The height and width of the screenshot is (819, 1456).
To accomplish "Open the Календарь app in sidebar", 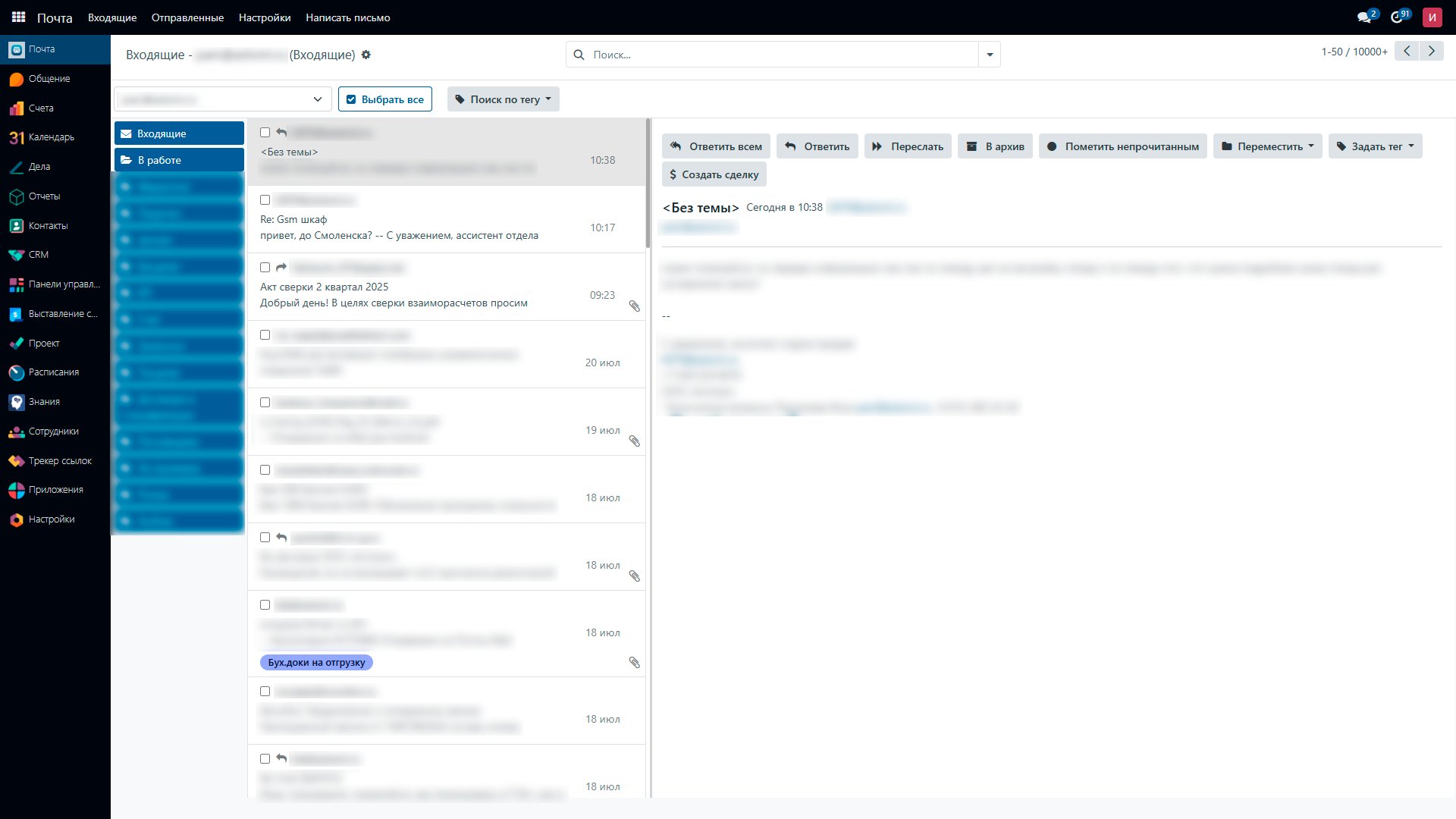I will point(51,137).
